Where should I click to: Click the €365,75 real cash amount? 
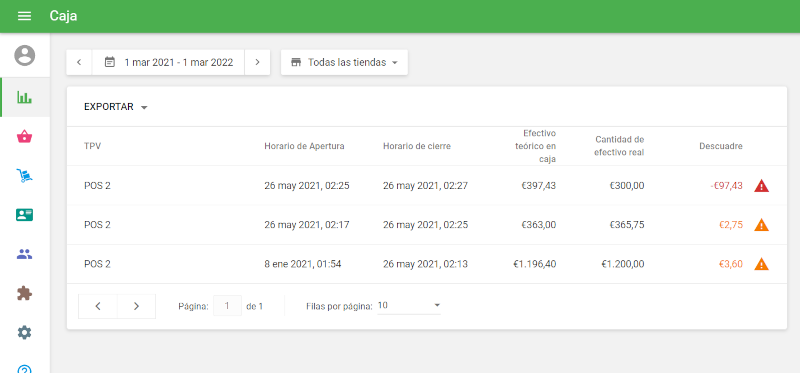627,225
